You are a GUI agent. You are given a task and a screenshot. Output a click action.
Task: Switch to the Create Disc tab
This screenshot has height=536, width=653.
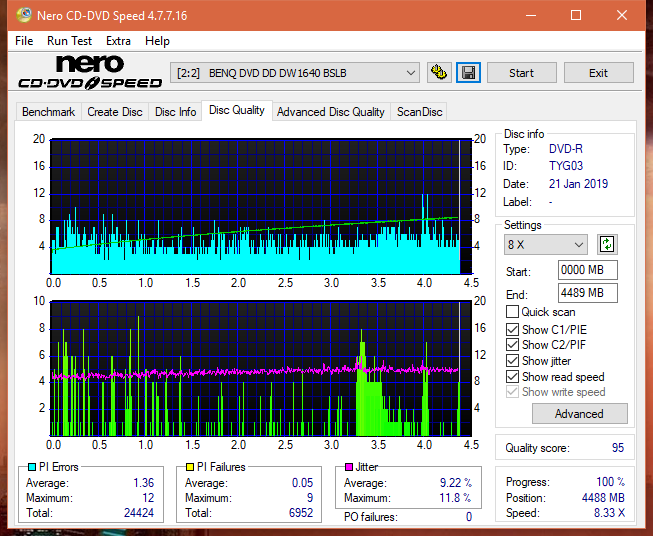click(x=115, y=112)
